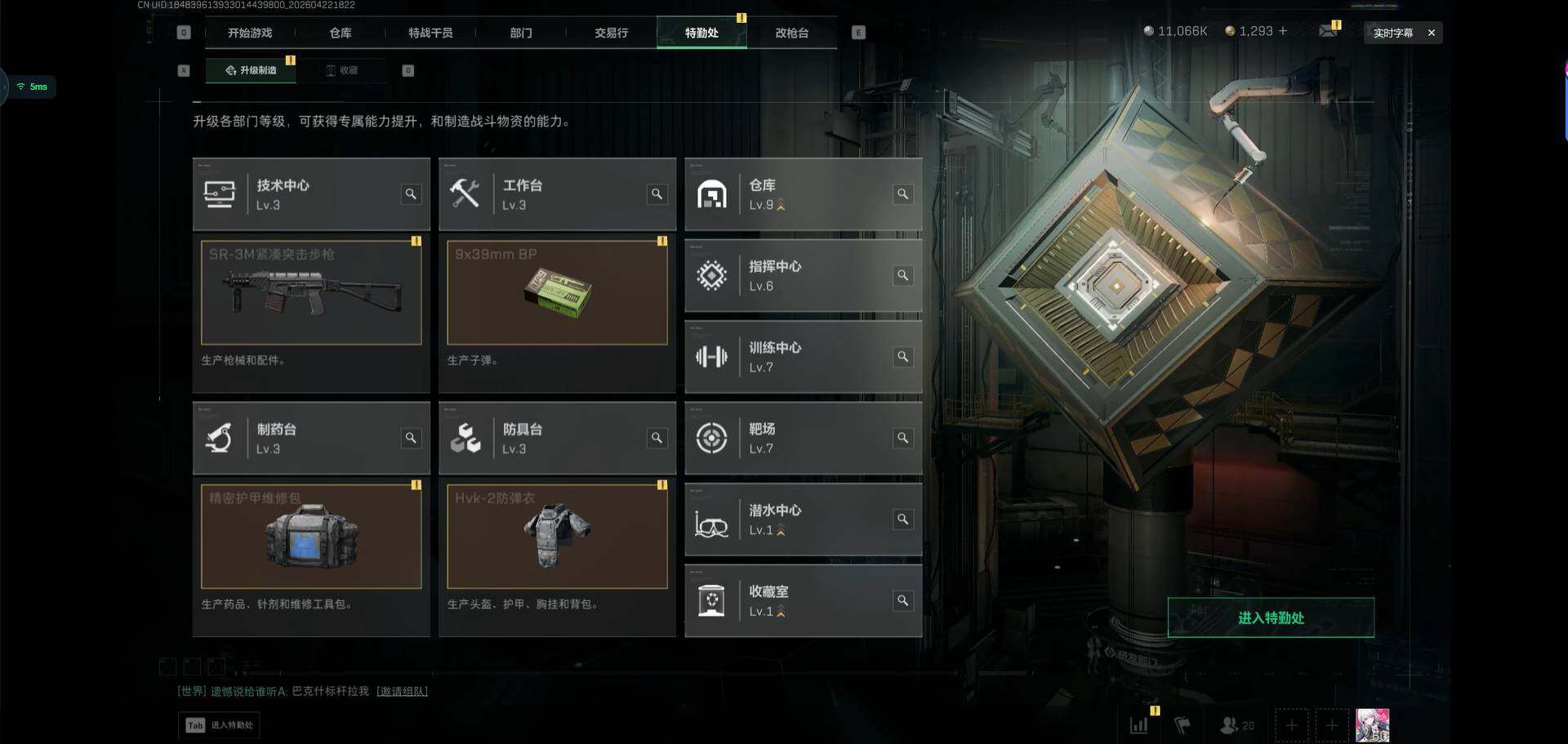The height and width of the screenshot is (744, 1568).
Task: Select the 收藏 sub-tab
Action: coord(342,70)
